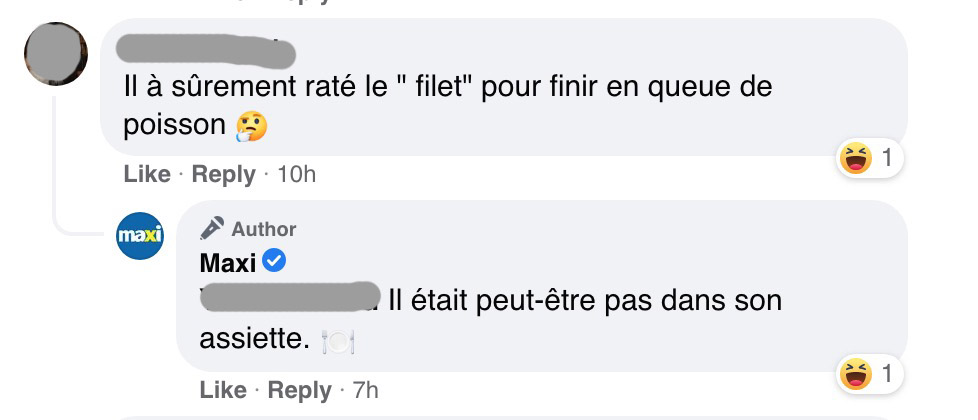Click the thinking face emoji after poisson
Image resolution: width=978 pixels, height=420 pixels.
[x=251, y=126]
